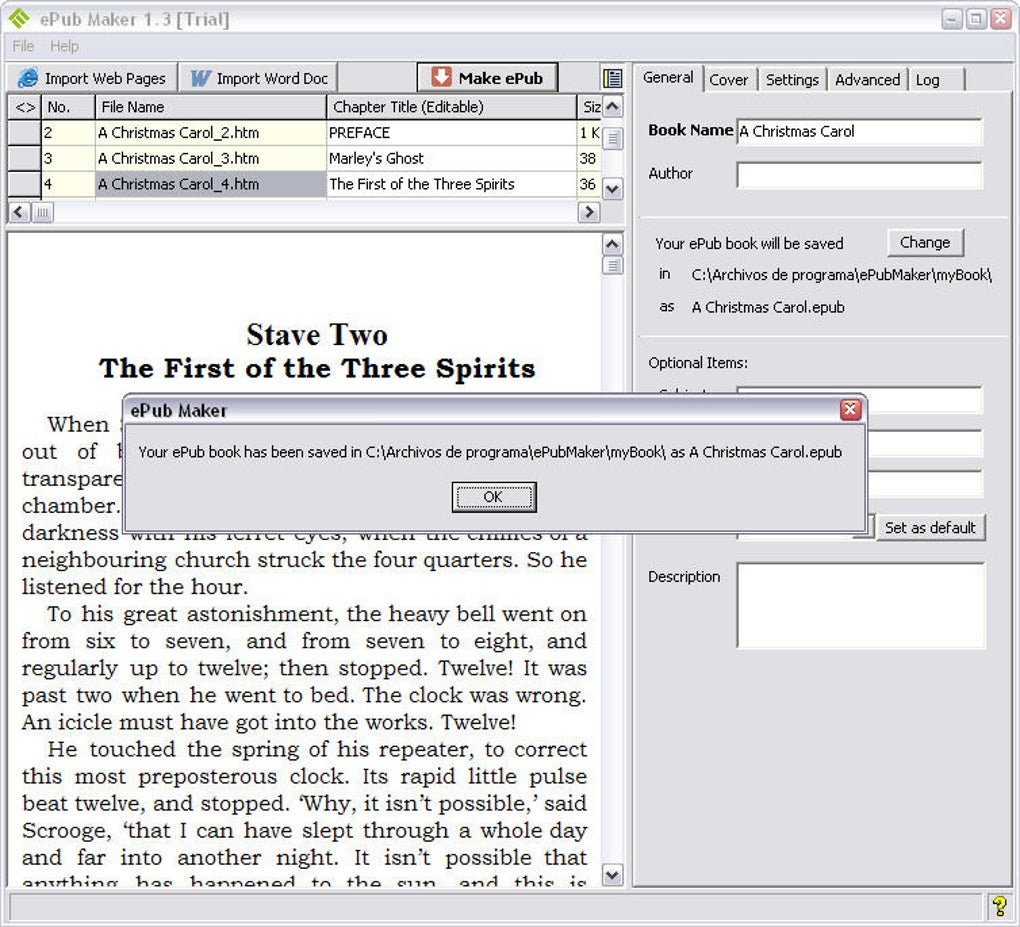Click the Import Web Pages button

(x=92, y=79)
